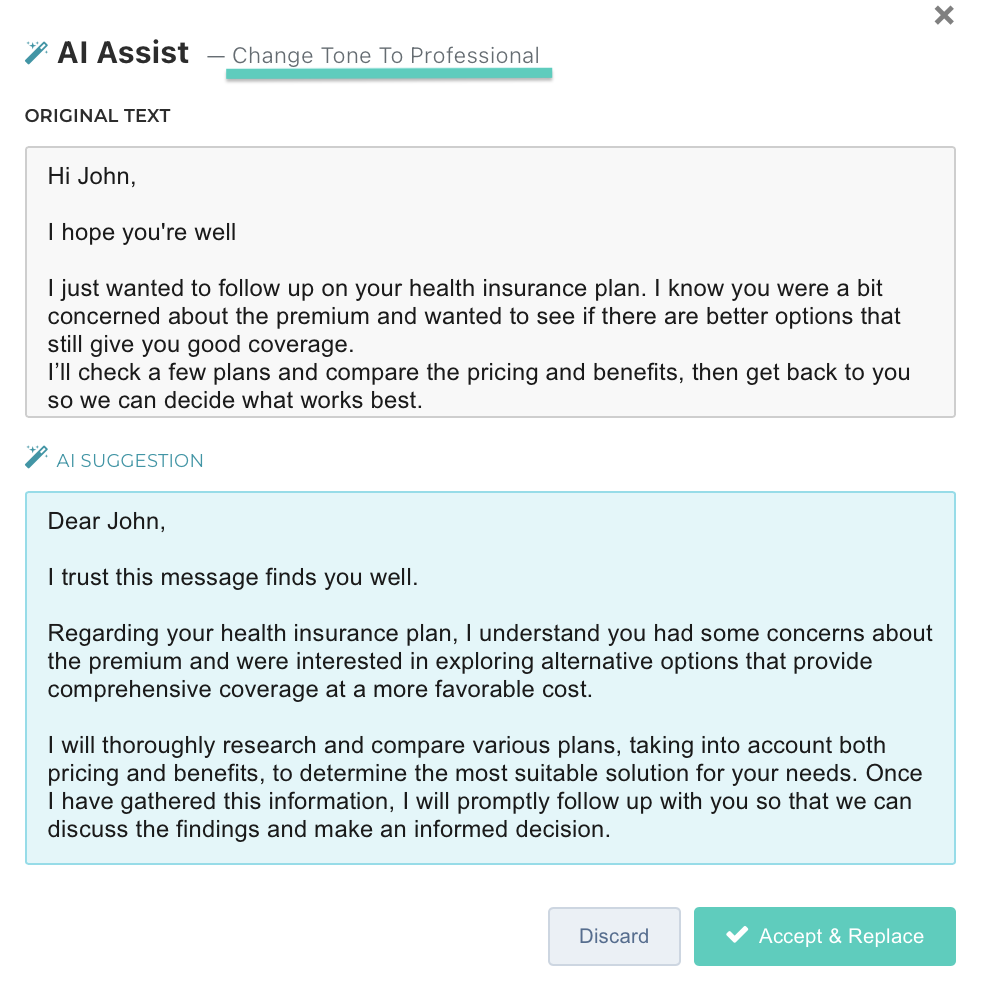986x998 pixels.
Task: Click the Change Tone To Professional heading
Action: [386, 56]
